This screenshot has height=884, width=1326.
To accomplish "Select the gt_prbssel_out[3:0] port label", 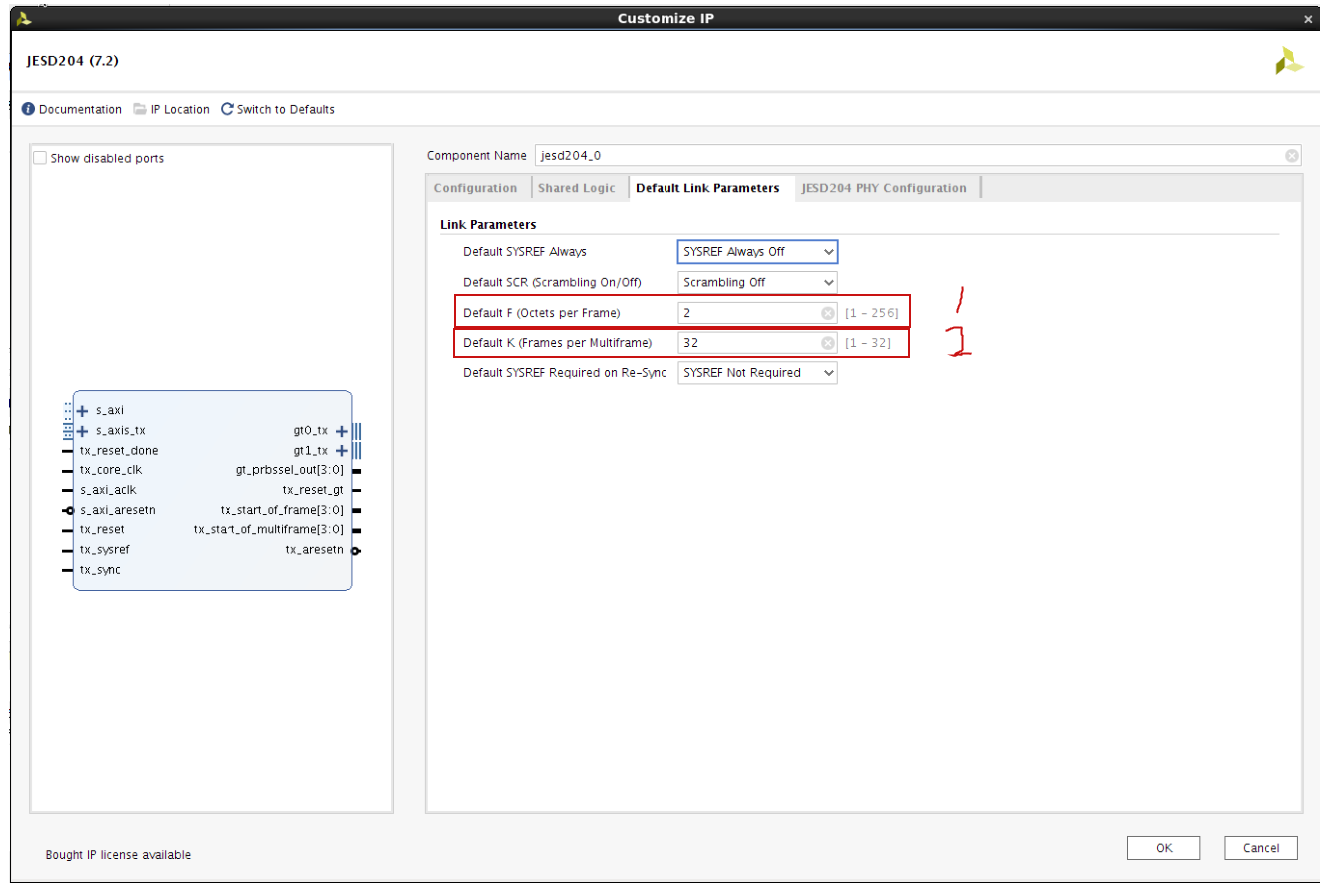I will tap(290, 470).
